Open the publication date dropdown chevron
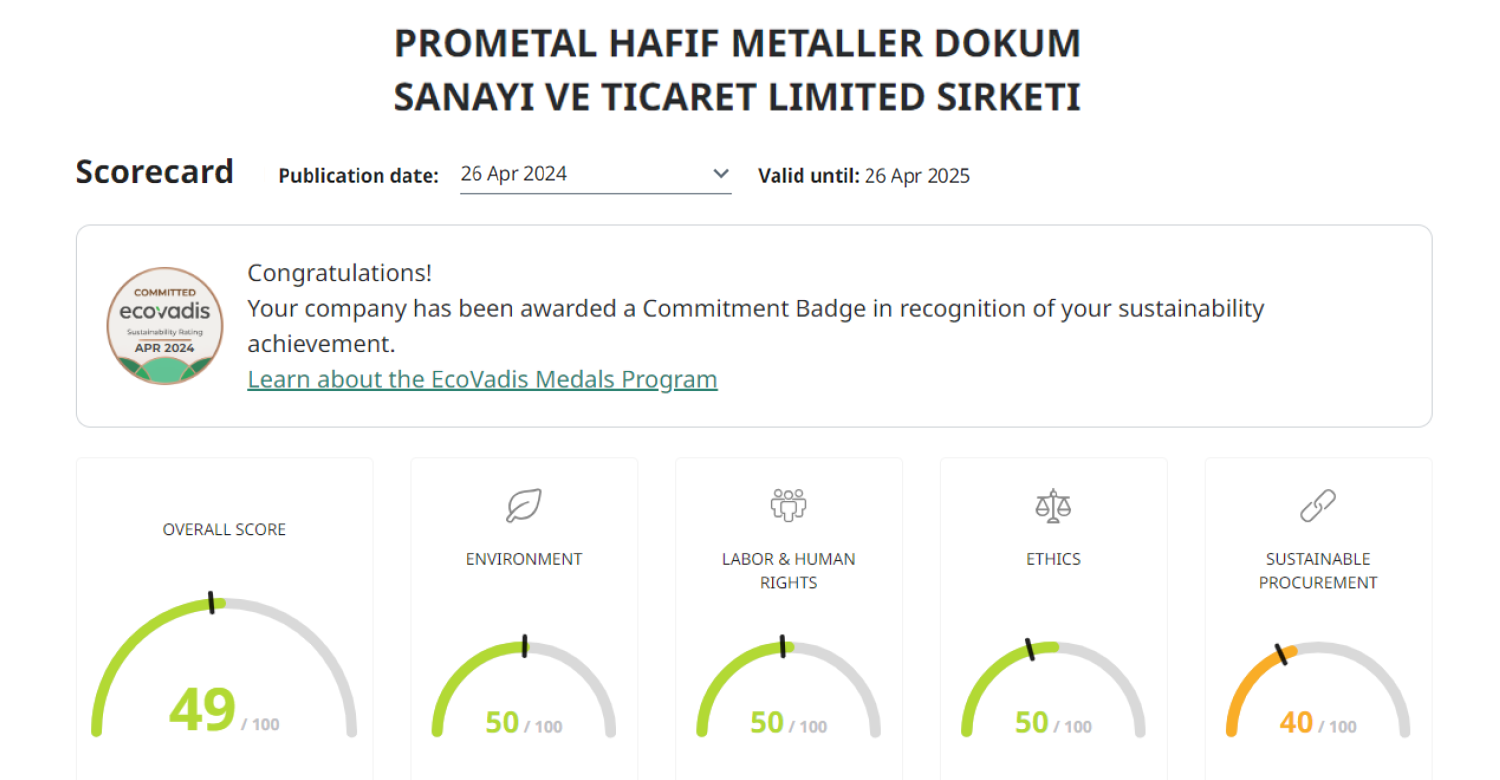Image resolution: width=1500 pixels, height=780 pixels. tap(720, 174)
